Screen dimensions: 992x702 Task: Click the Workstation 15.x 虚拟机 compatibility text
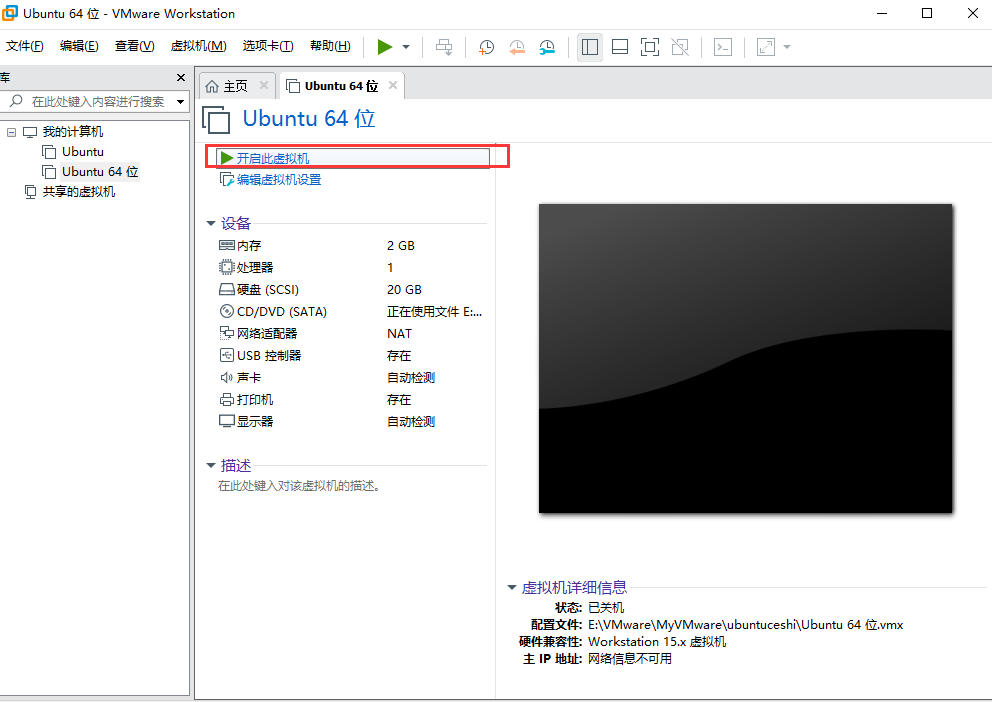click(657, 642)
